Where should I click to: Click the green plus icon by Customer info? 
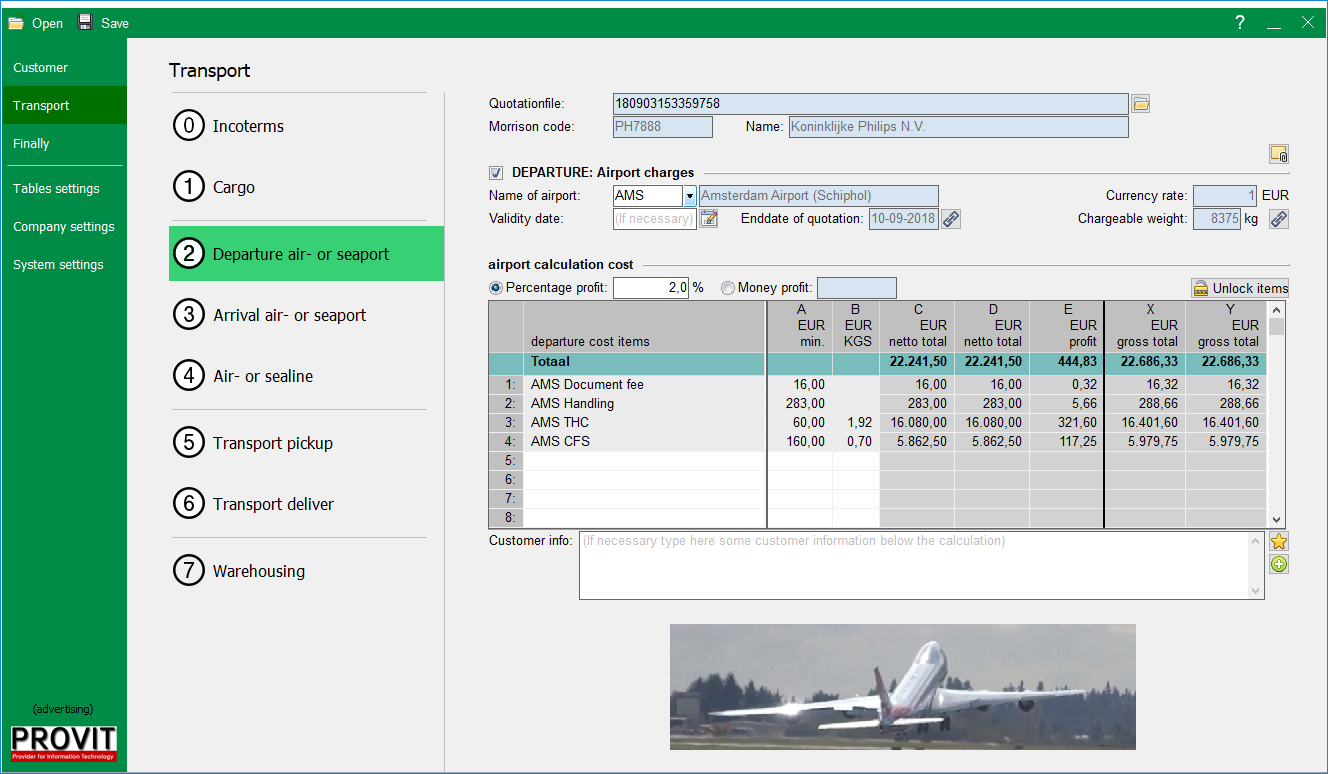coord(1279,564)
